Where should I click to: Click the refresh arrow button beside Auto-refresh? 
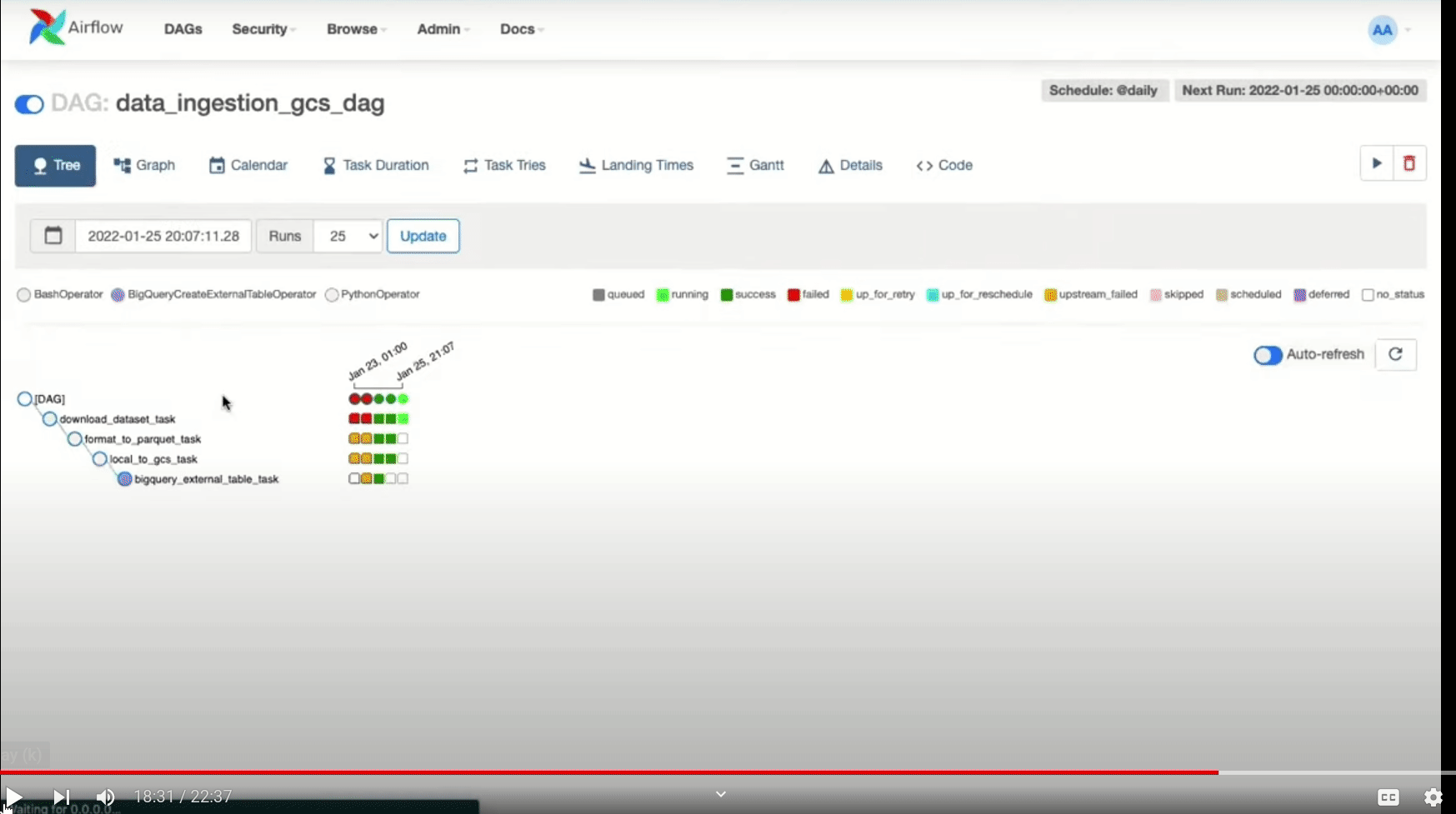pos(1396,354)
